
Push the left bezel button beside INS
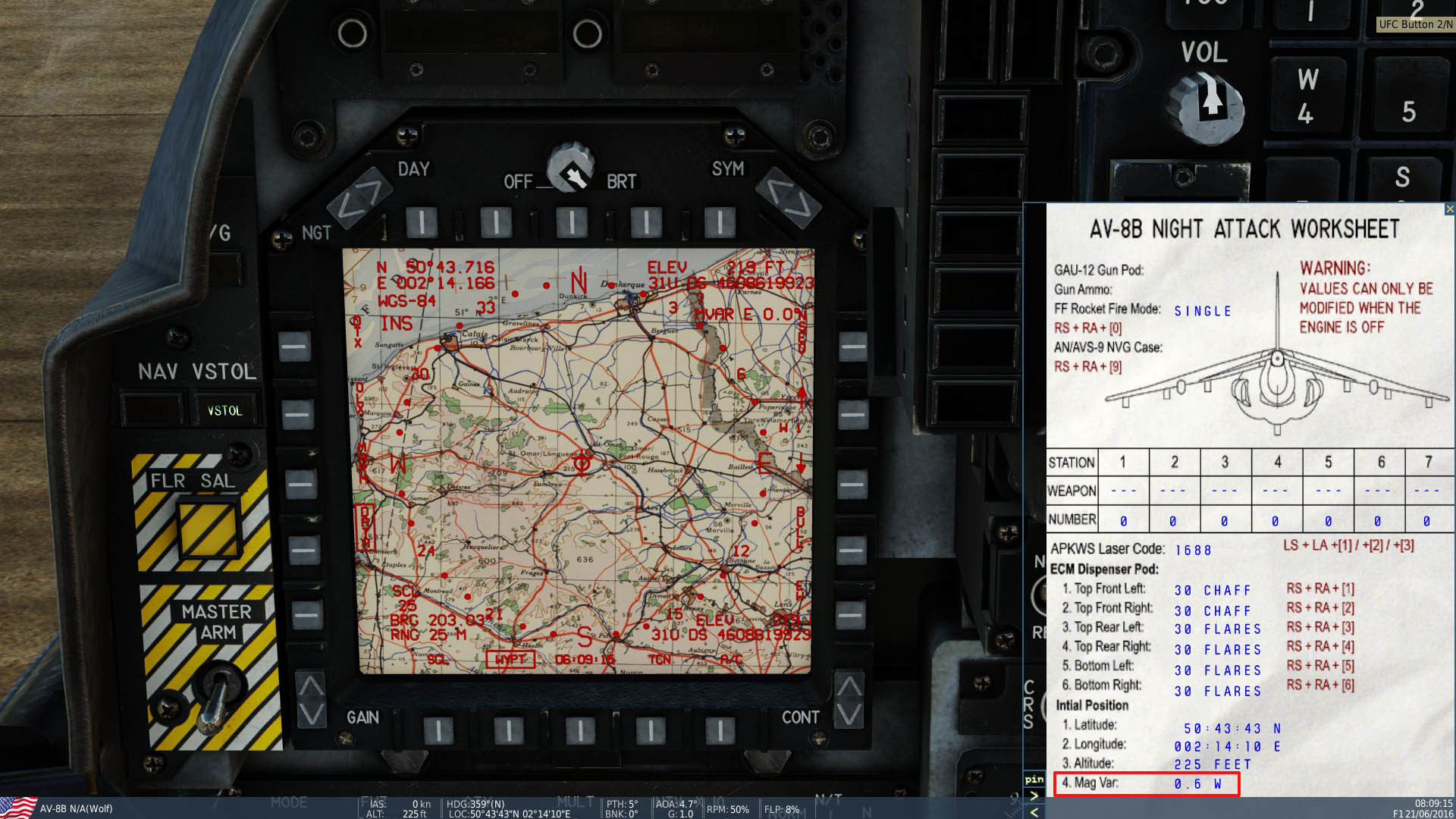(294, 347)
